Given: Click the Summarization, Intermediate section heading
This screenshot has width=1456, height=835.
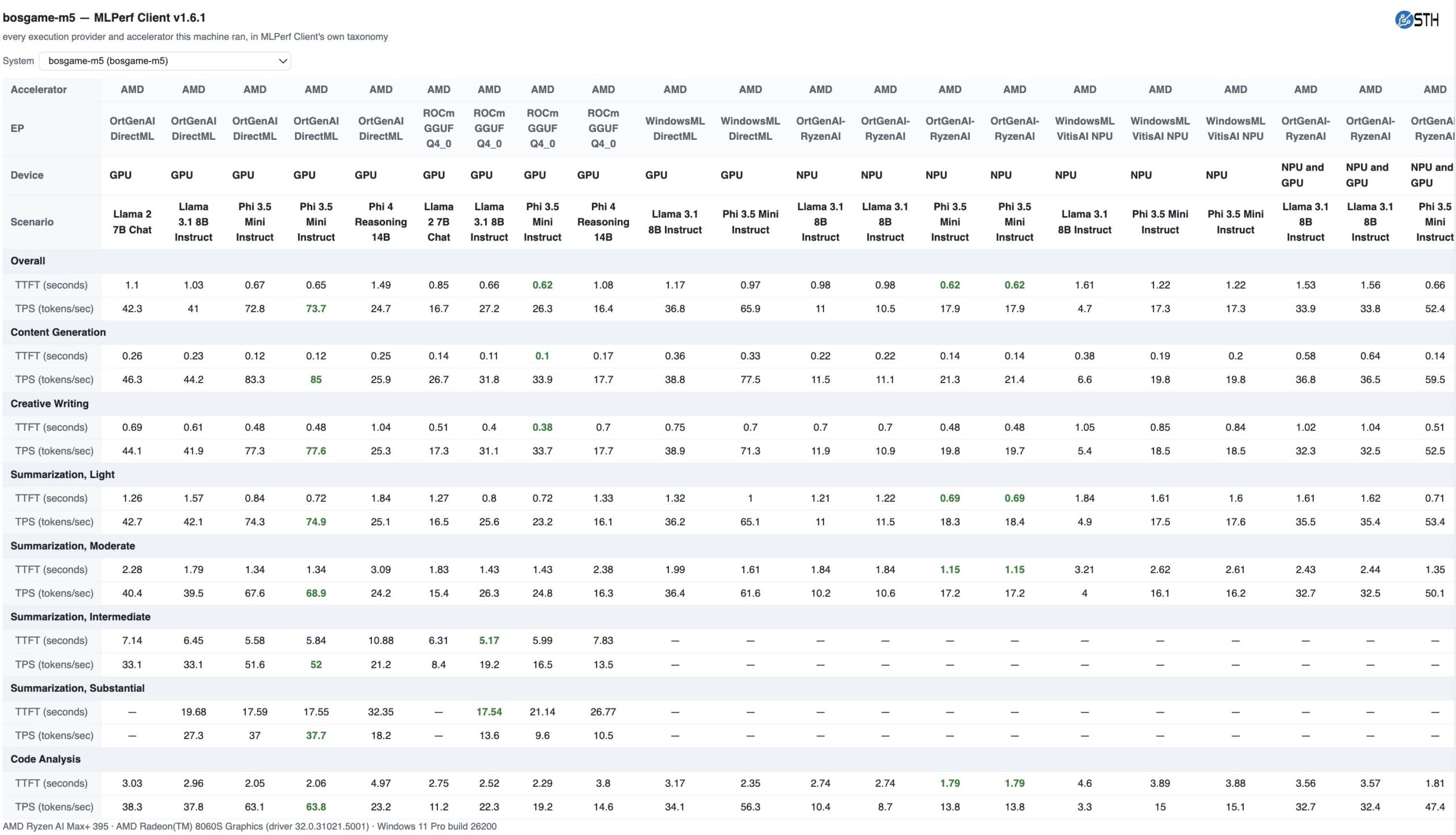Looking at the screenshot, I should (x=80, y=617).
